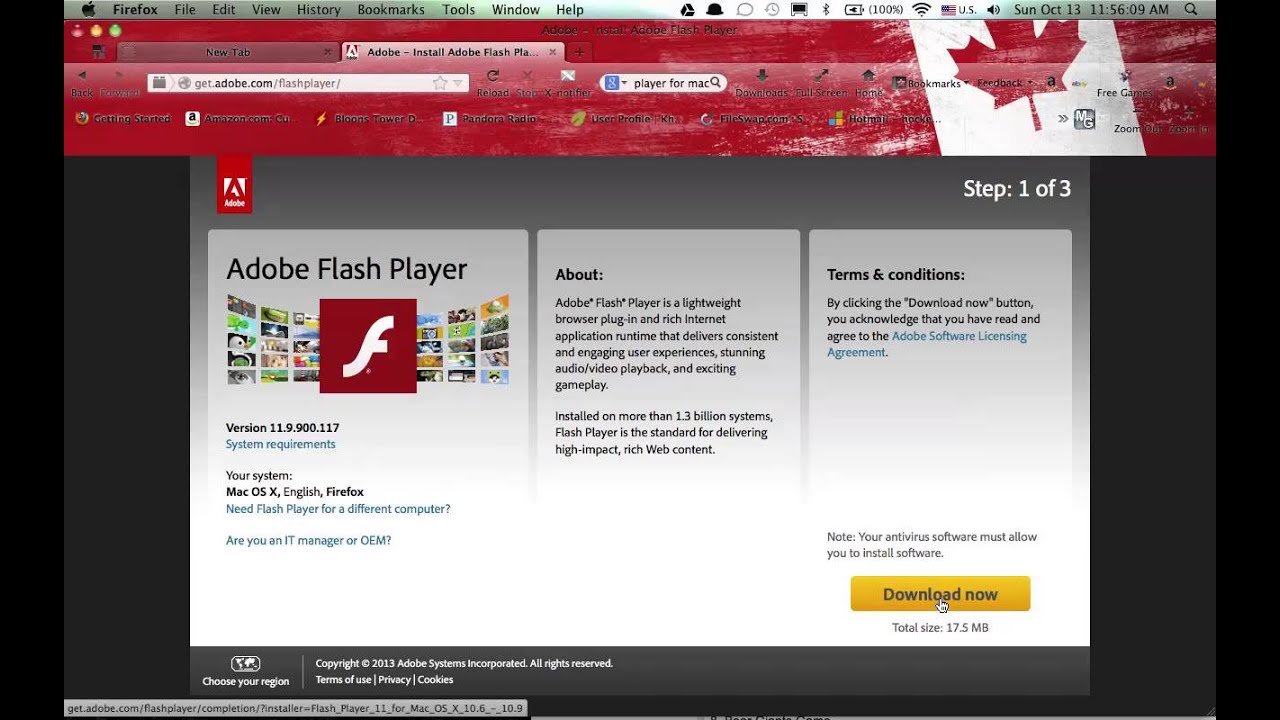Open the Tools menu
1280x720 pixels.
(x=458, y=10)
